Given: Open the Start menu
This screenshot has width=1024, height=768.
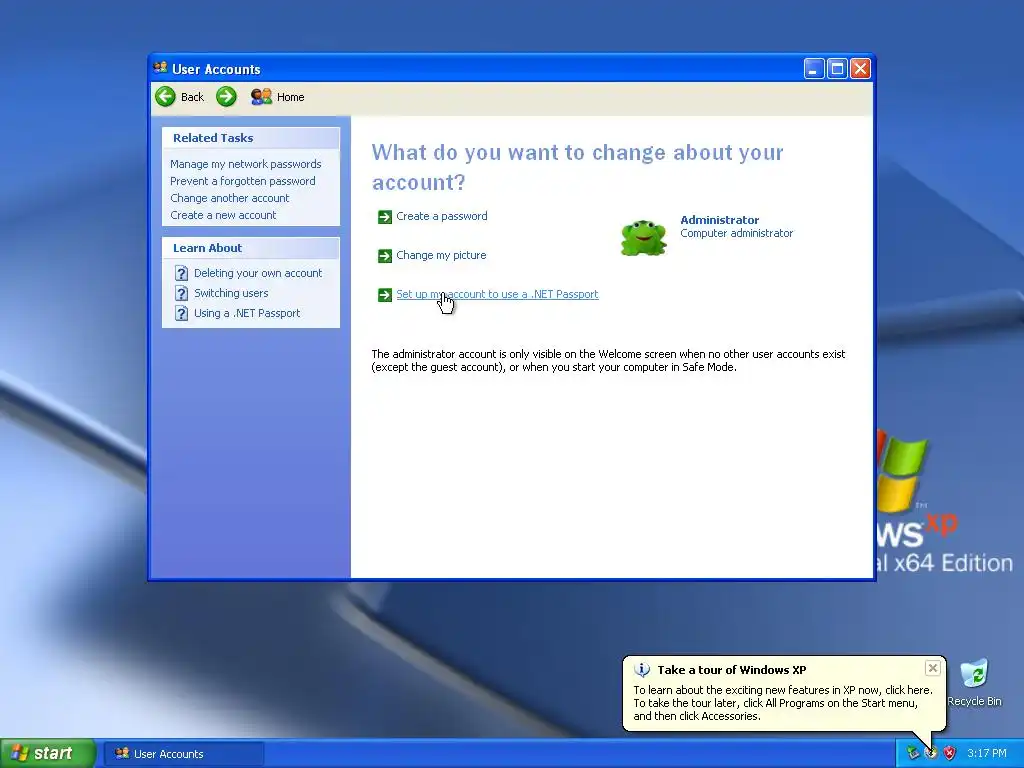Looking at the screenshot, I should coord(48,753).
